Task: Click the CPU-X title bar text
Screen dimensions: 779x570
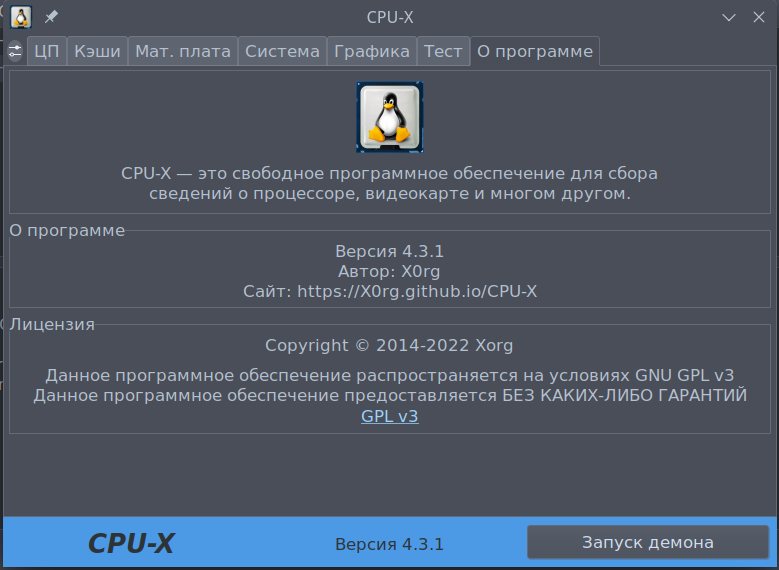Action: pos(389,17)
